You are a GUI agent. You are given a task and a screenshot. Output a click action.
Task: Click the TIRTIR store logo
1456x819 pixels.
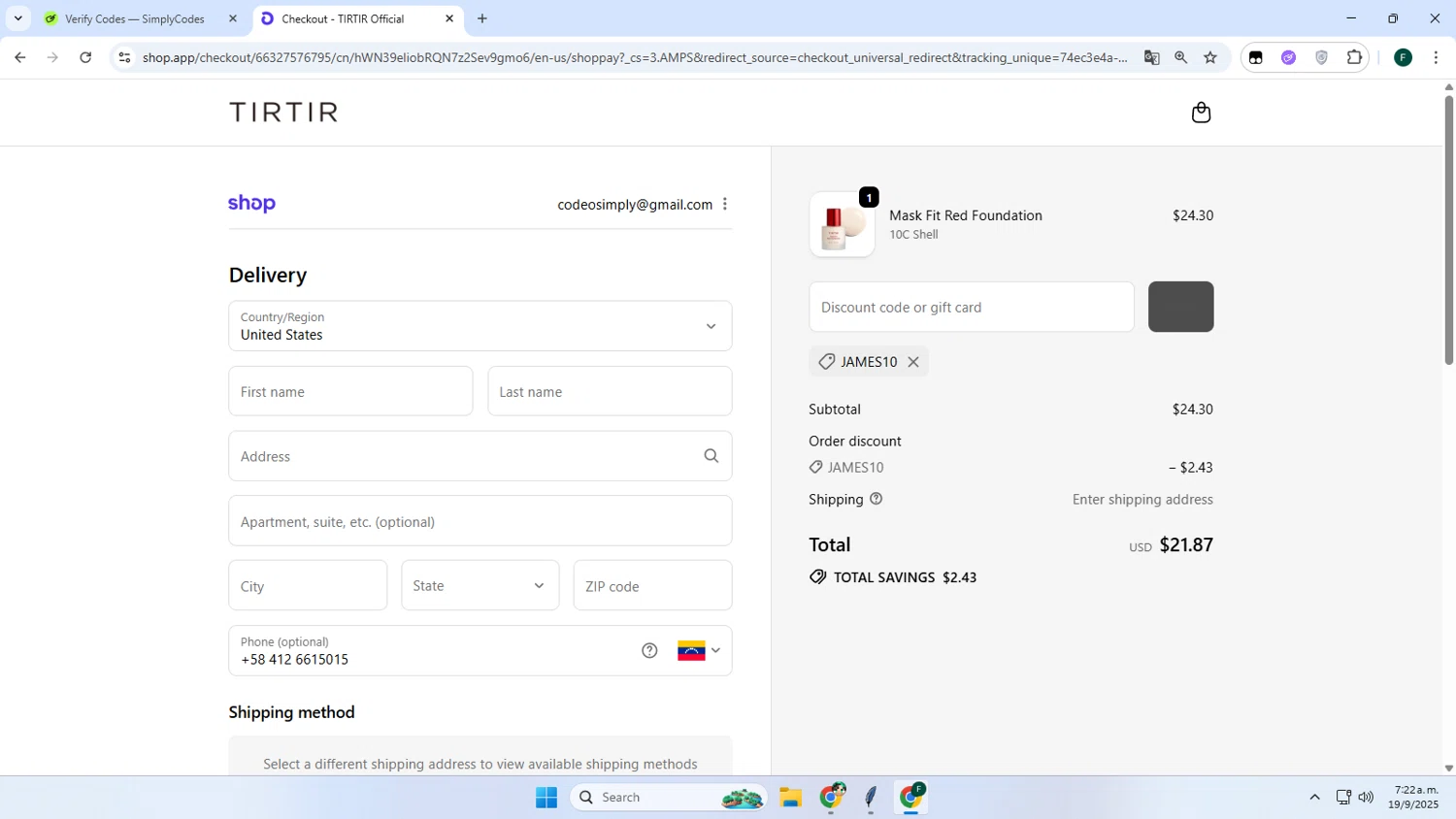click(x=283, y=113)
